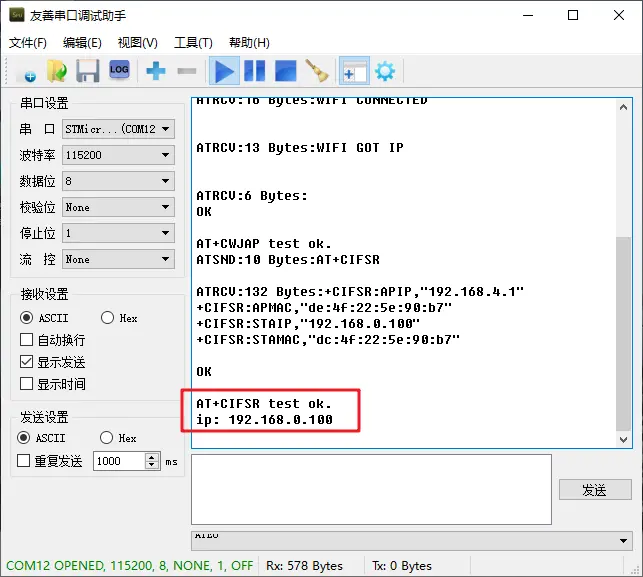Click the receive window scrollbar thumb

coord(623,333)
